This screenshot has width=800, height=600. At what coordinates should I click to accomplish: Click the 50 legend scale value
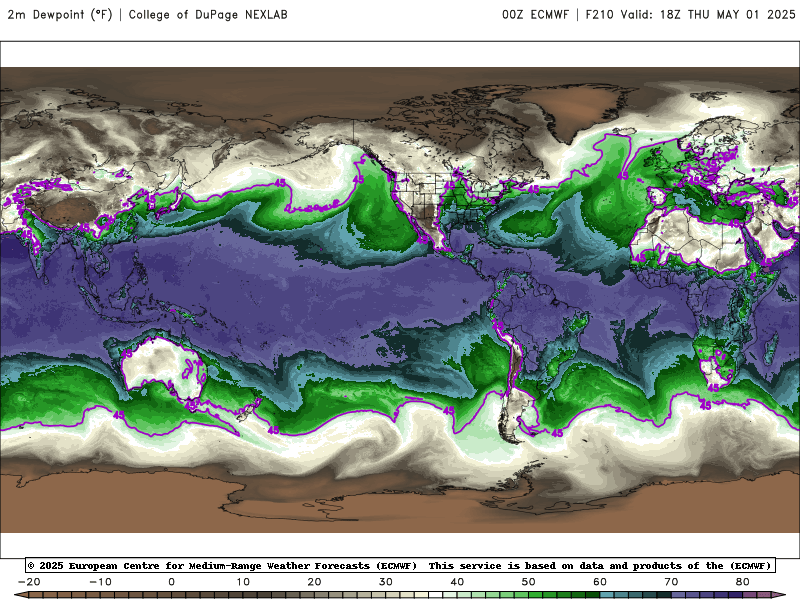click(529, 582)
